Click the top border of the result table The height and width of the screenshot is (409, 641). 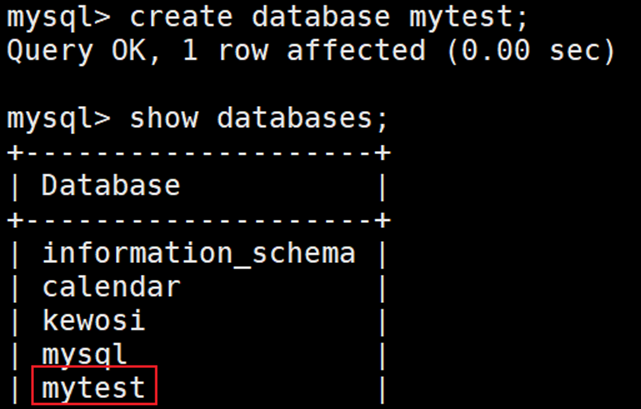point(198,152)
